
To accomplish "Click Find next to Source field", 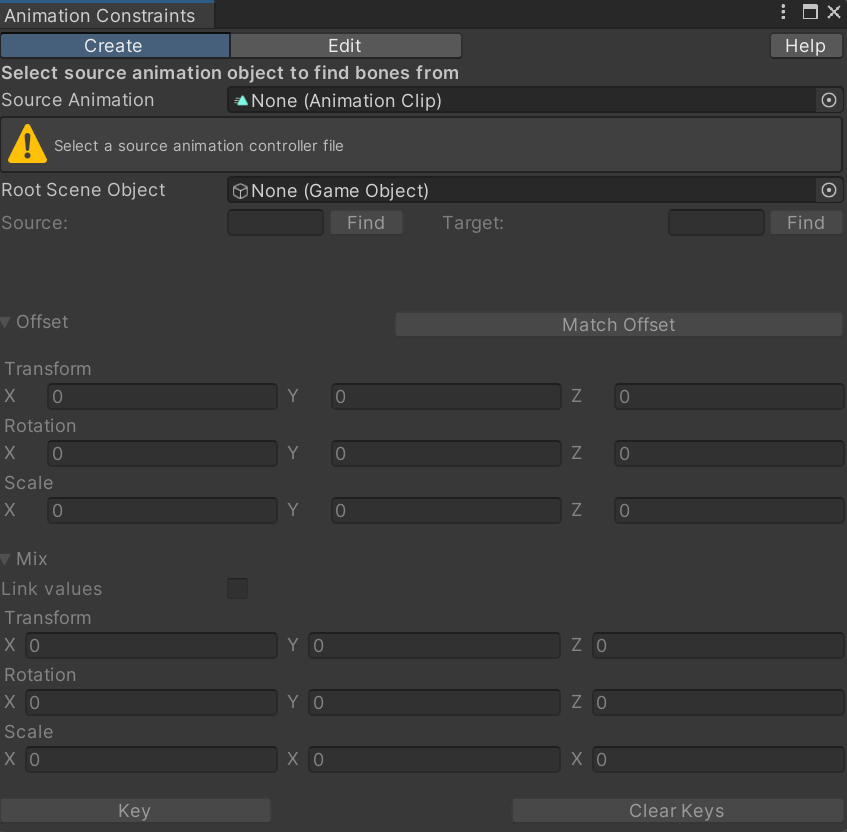I will [x=366, y=223].
